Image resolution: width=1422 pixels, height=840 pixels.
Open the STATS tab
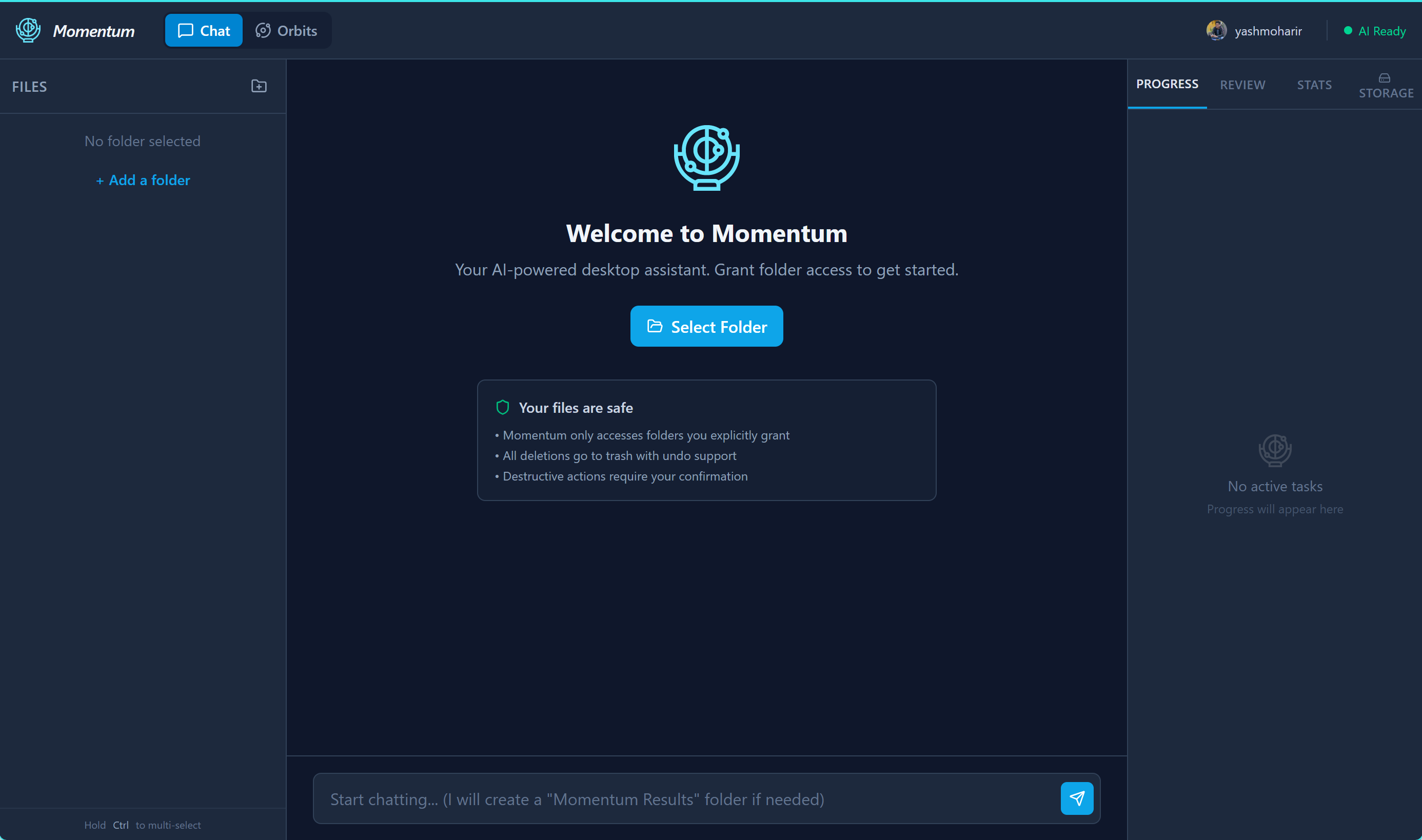click(1314, 85)
